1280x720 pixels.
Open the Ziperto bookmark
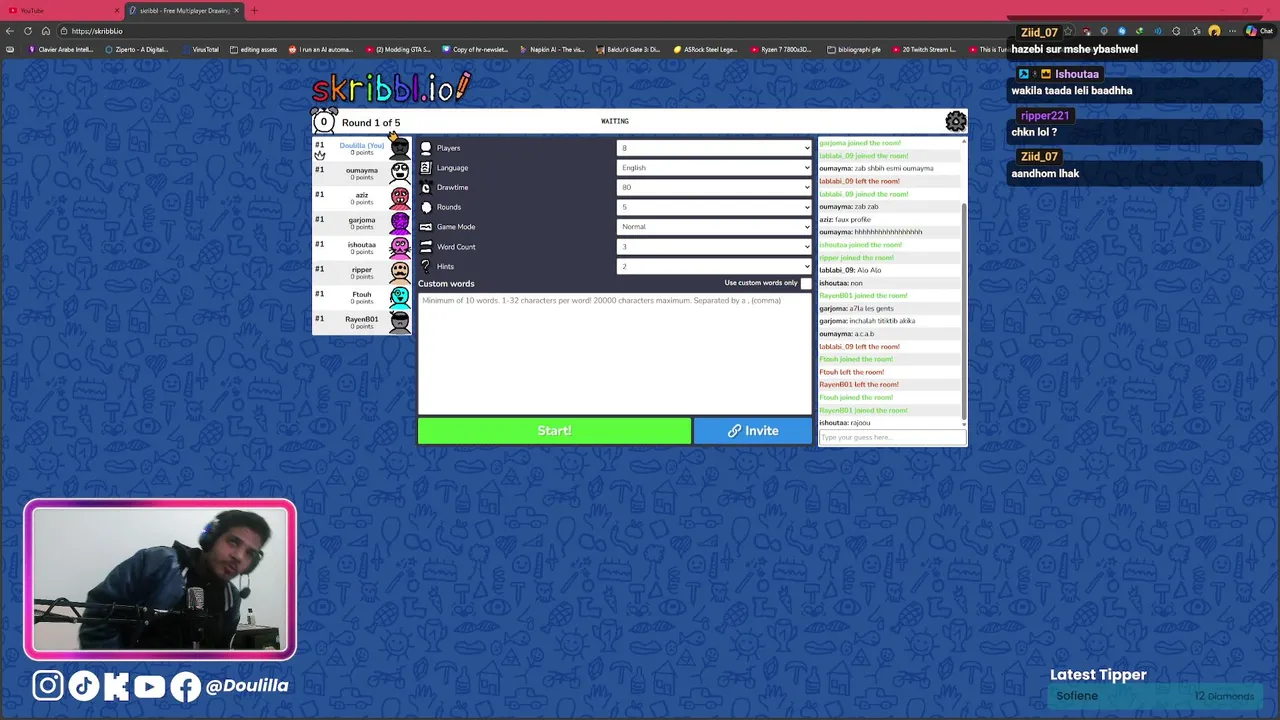point(137,49)
